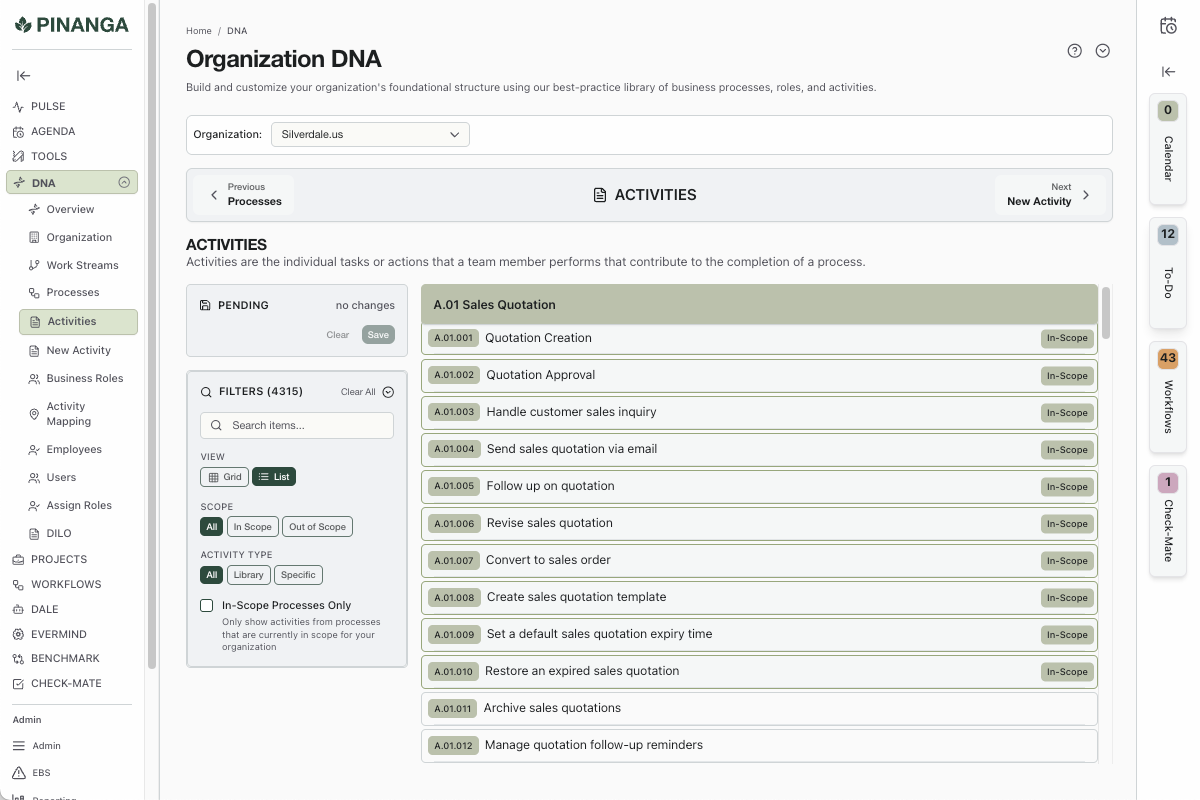Click the Workflows icon in the sidebar
The image size is (1200, 800).
pos(18,585)
